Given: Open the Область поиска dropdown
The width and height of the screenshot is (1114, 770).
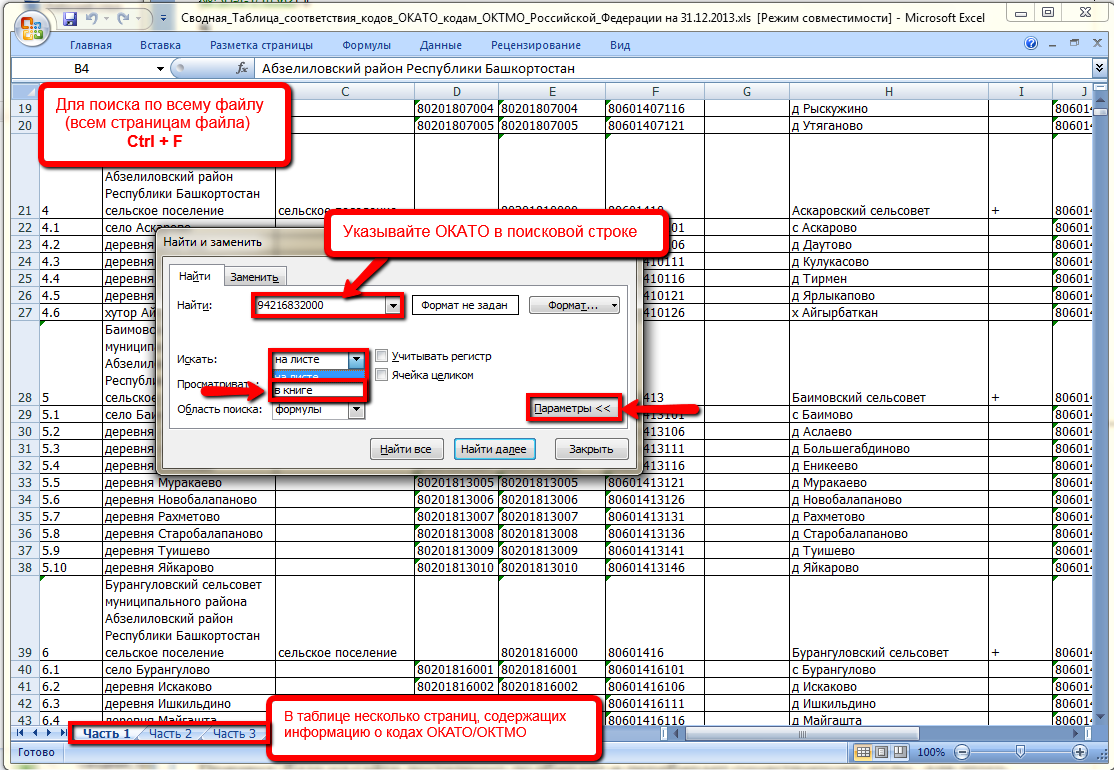Looking at the screenshot, I should pos(356,410).
